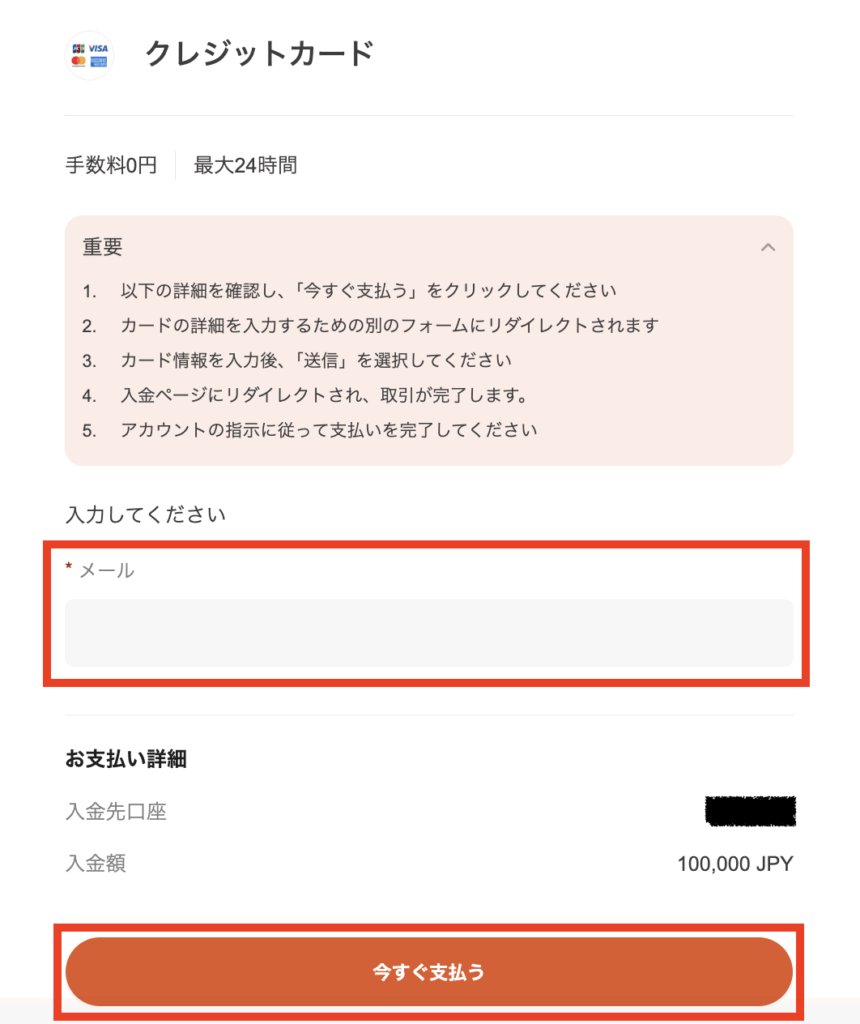Click instruction step 3 about 送信
This screenshot has height=1024, width=860.
(x=297, y=360)
